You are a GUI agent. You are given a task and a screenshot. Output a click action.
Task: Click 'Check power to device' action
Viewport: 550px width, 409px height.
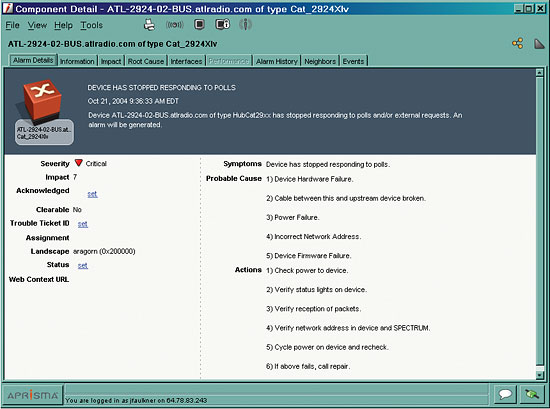pos(307,270)
